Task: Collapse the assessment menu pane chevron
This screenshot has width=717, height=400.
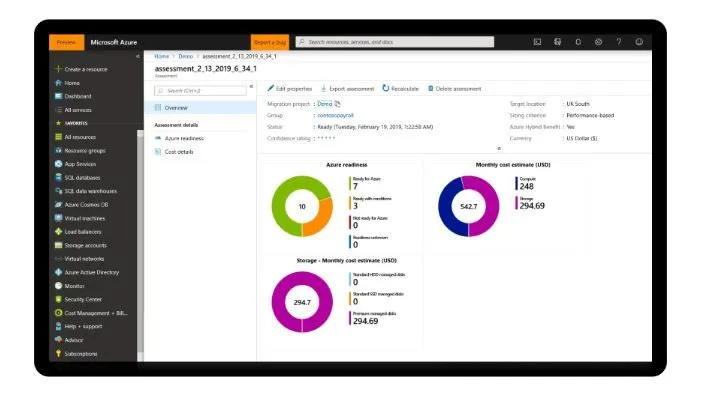Action: tap(251, 86)
